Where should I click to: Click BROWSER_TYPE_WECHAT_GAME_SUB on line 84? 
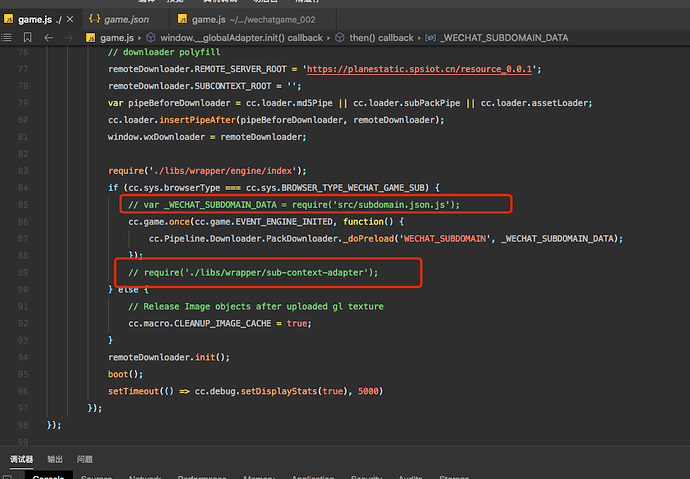[353, 188]
